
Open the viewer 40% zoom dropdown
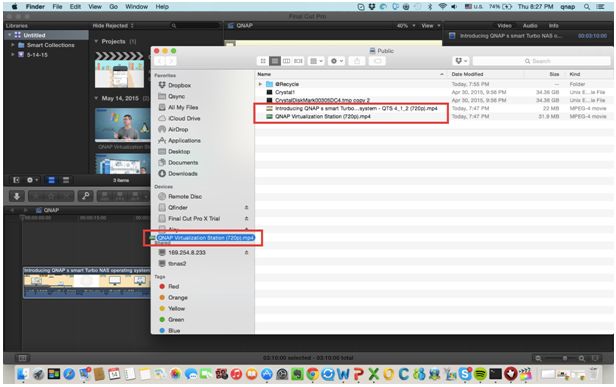click(x=406, y=26)
